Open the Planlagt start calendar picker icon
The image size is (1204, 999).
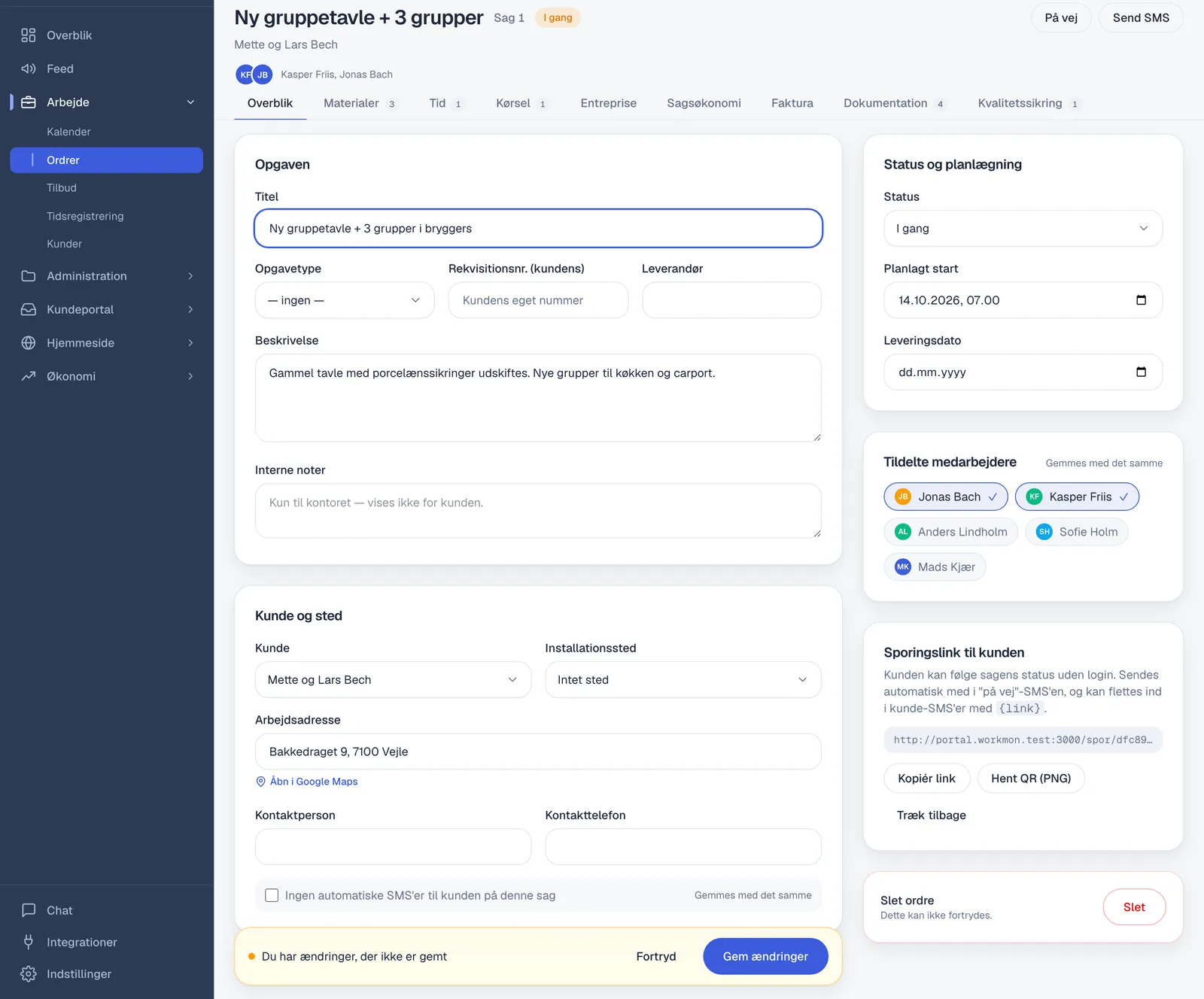[x=1141, y=300]
